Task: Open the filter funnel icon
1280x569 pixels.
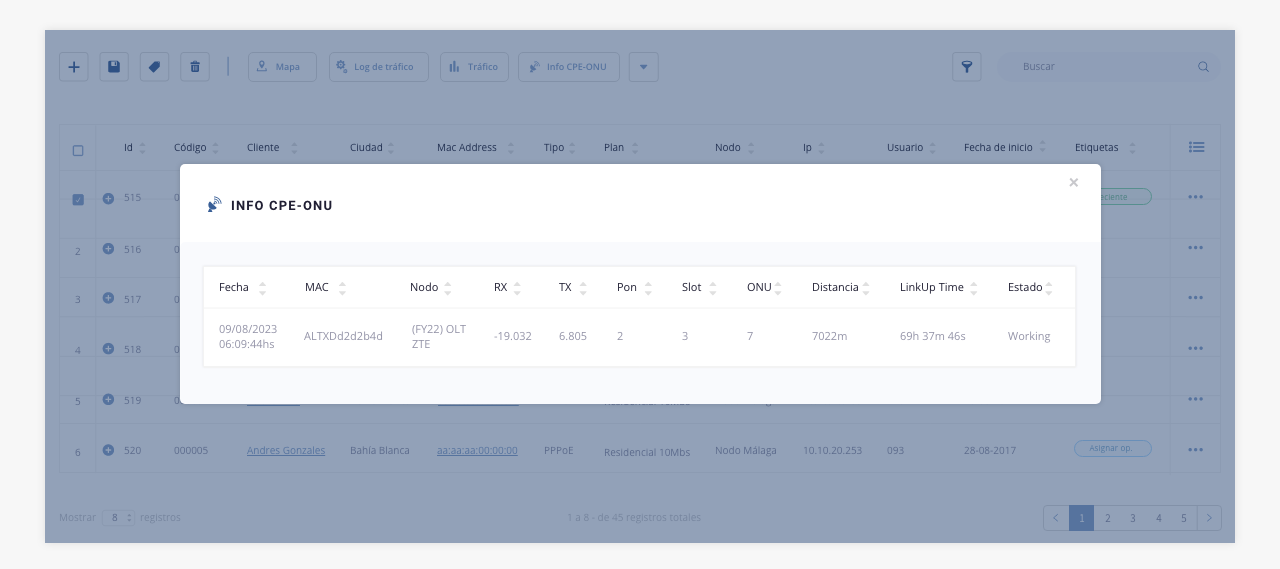Action: tap(966, 67)
